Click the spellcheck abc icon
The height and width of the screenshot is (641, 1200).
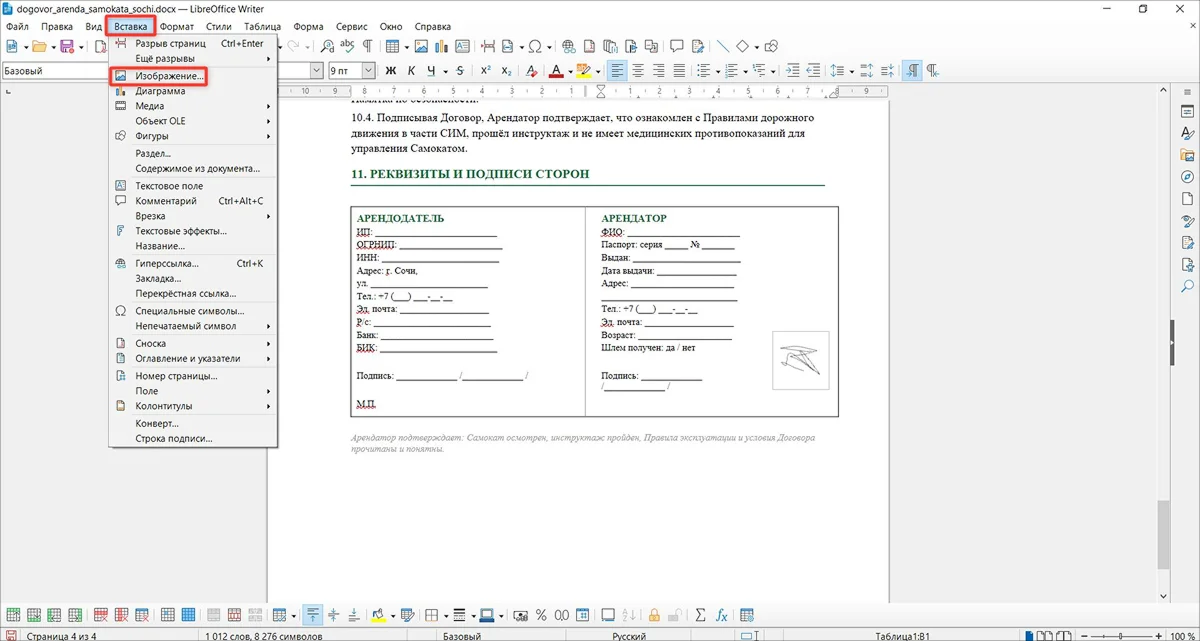point(348,46)
